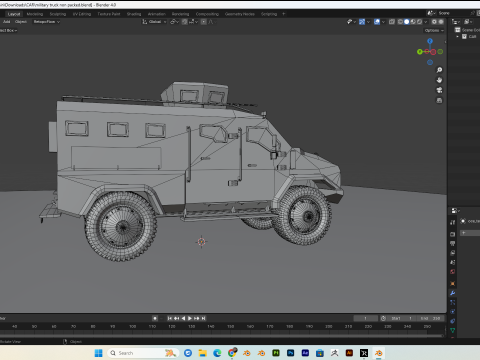Viewport: 480px width, 360px height.
Task: Jump to previous keyframe
Action: 176,318
